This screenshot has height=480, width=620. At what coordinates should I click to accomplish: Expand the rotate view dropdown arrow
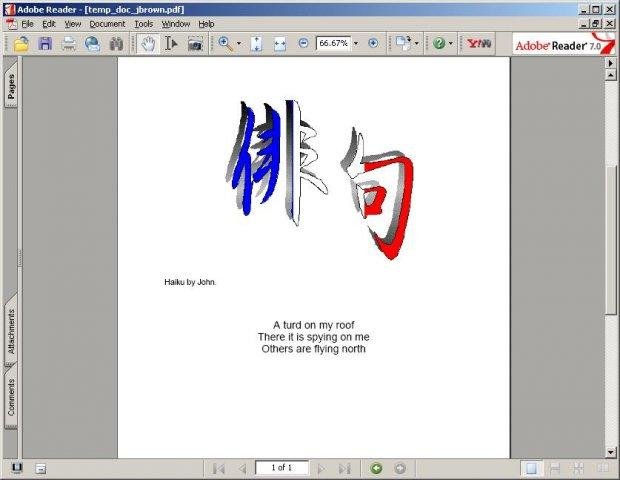click(x=416, y=43)
